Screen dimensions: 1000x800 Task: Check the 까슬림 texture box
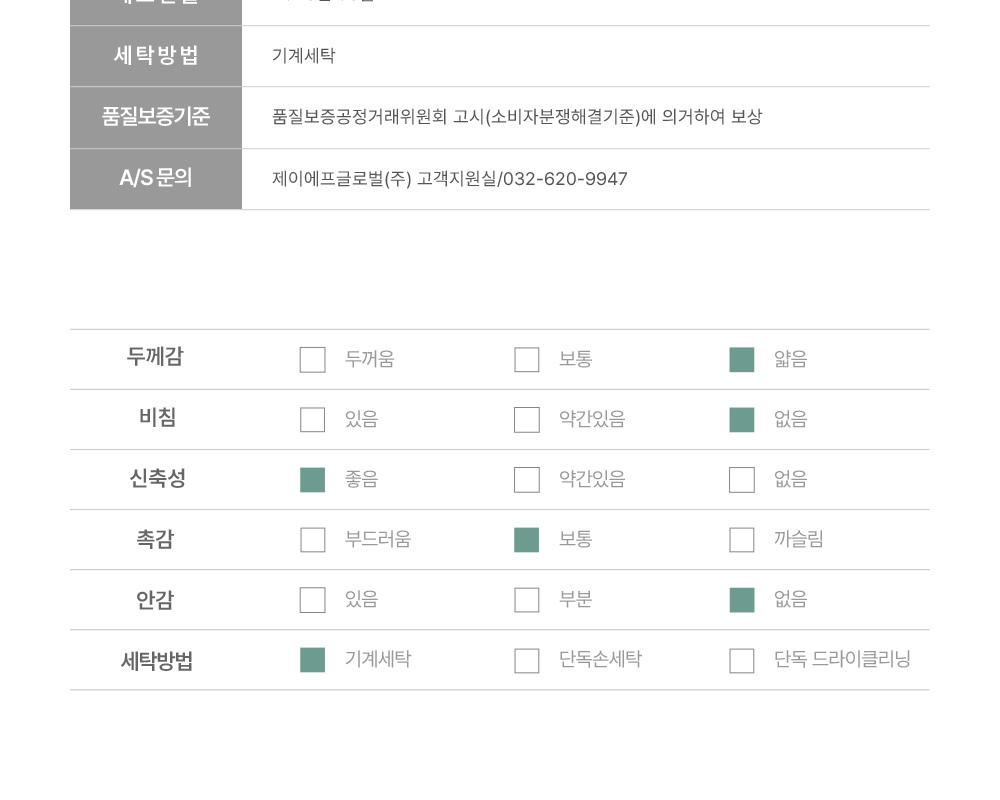[x=742, y=540]
